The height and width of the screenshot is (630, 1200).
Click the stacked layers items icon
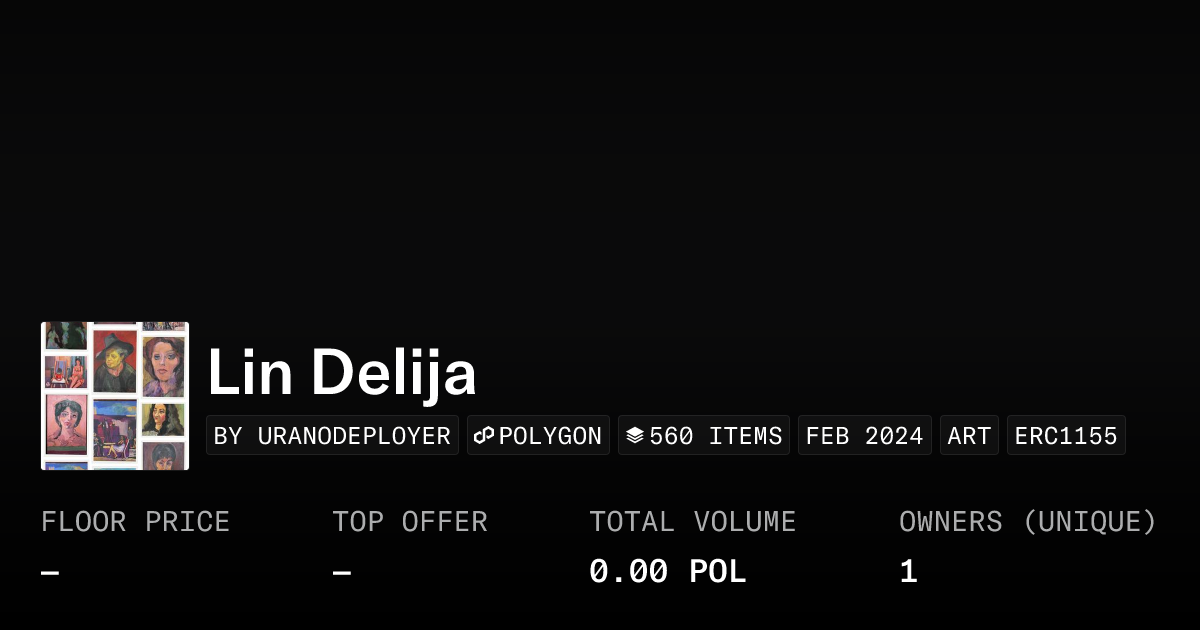click(635, 436)
